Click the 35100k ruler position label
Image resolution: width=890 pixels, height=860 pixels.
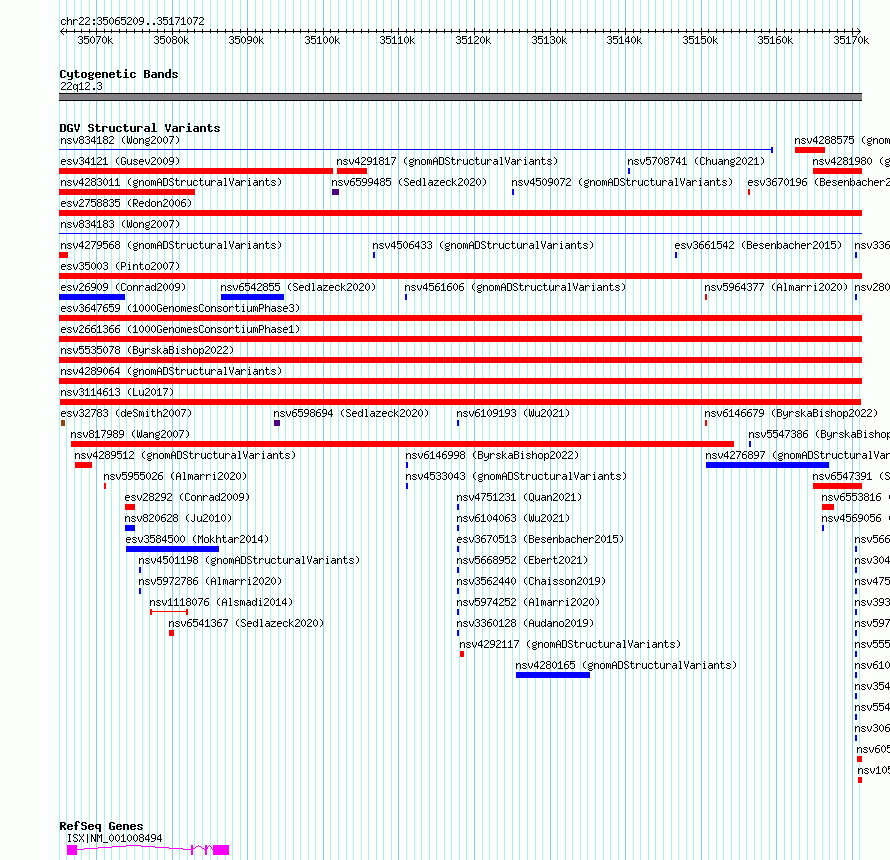(x=322, y=40)
